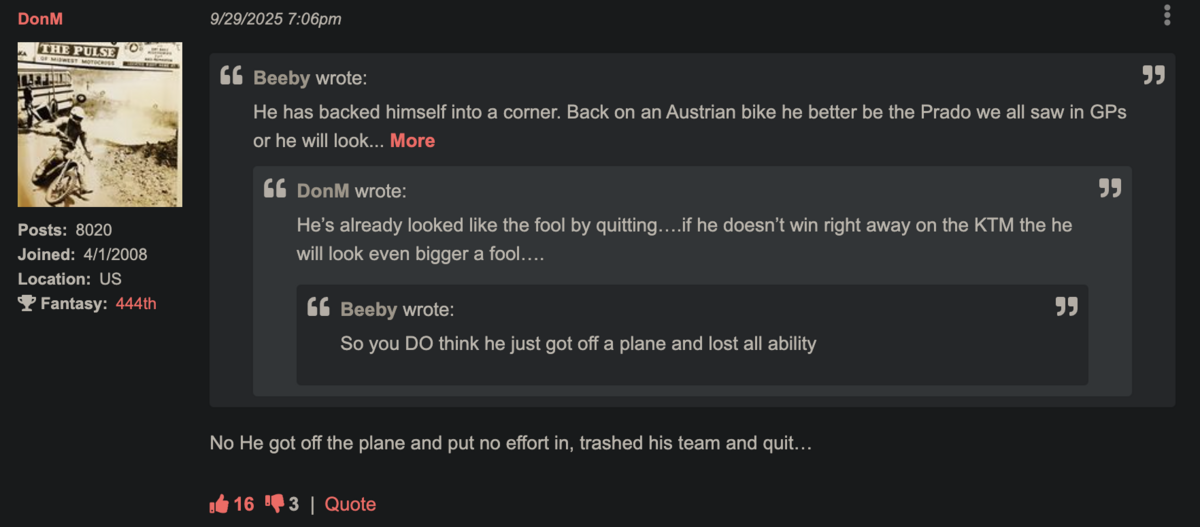The image size is (1200, 527).
Task: Click DonM's avatar image
Action: 100,124
